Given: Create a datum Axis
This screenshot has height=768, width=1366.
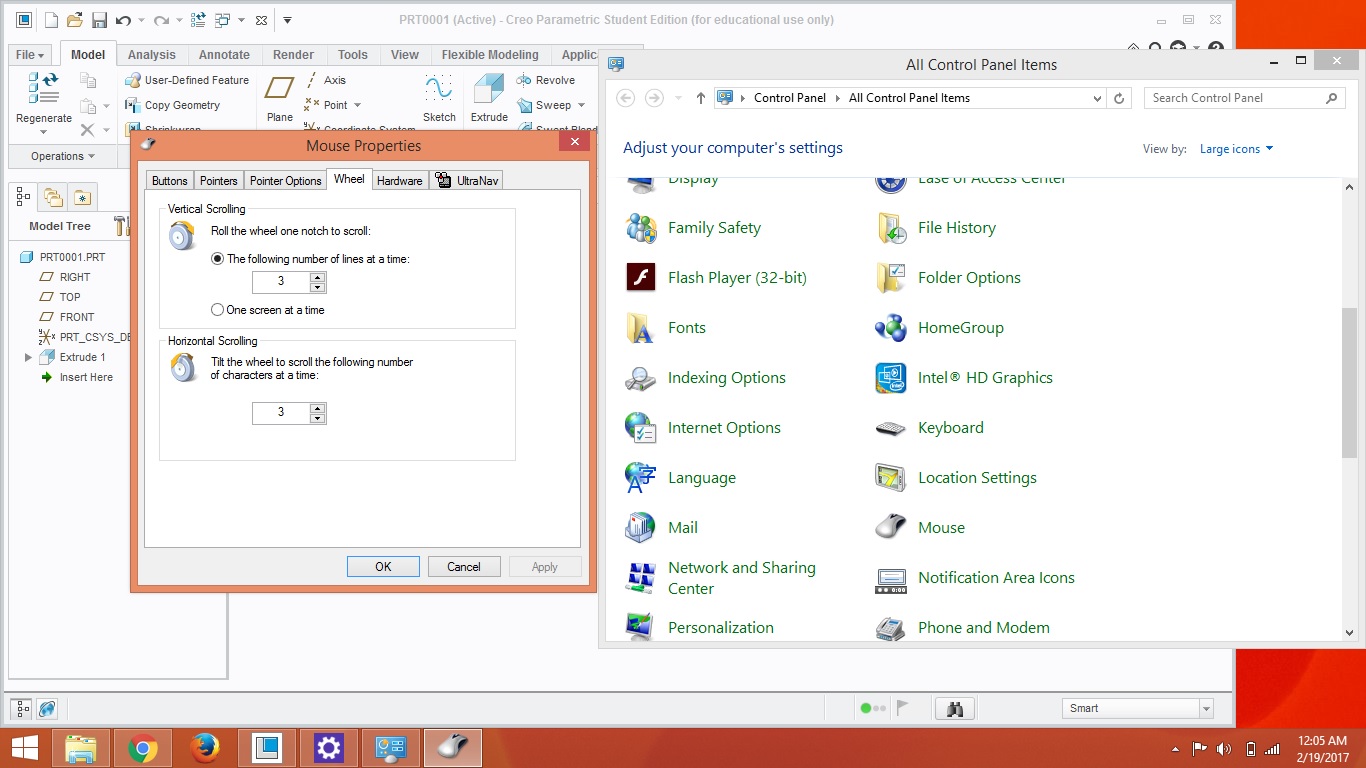Looking at the screenshot, I should pos(326,80).
